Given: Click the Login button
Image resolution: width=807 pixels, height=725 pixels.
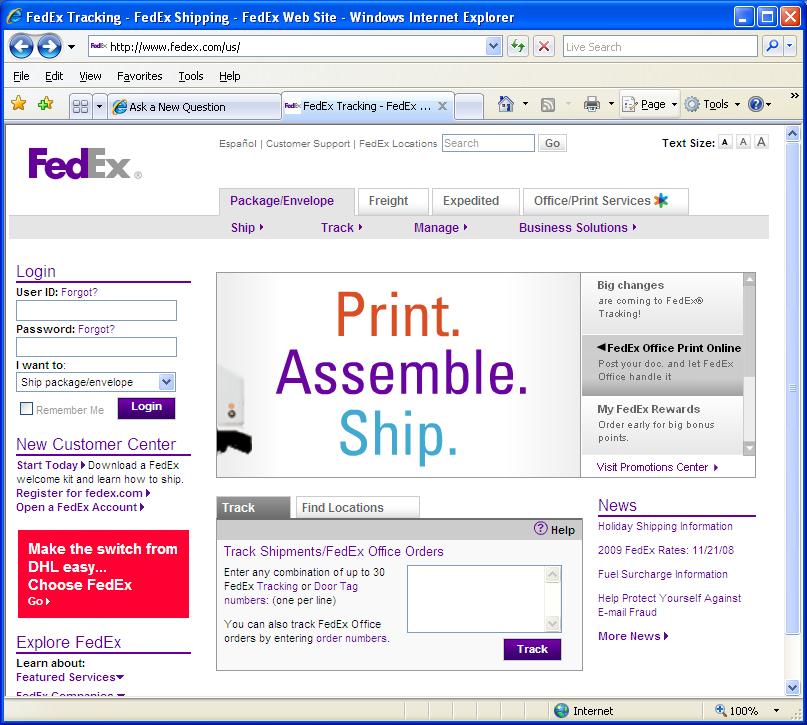Looking at the screenshot, I should tap(146, 407).
